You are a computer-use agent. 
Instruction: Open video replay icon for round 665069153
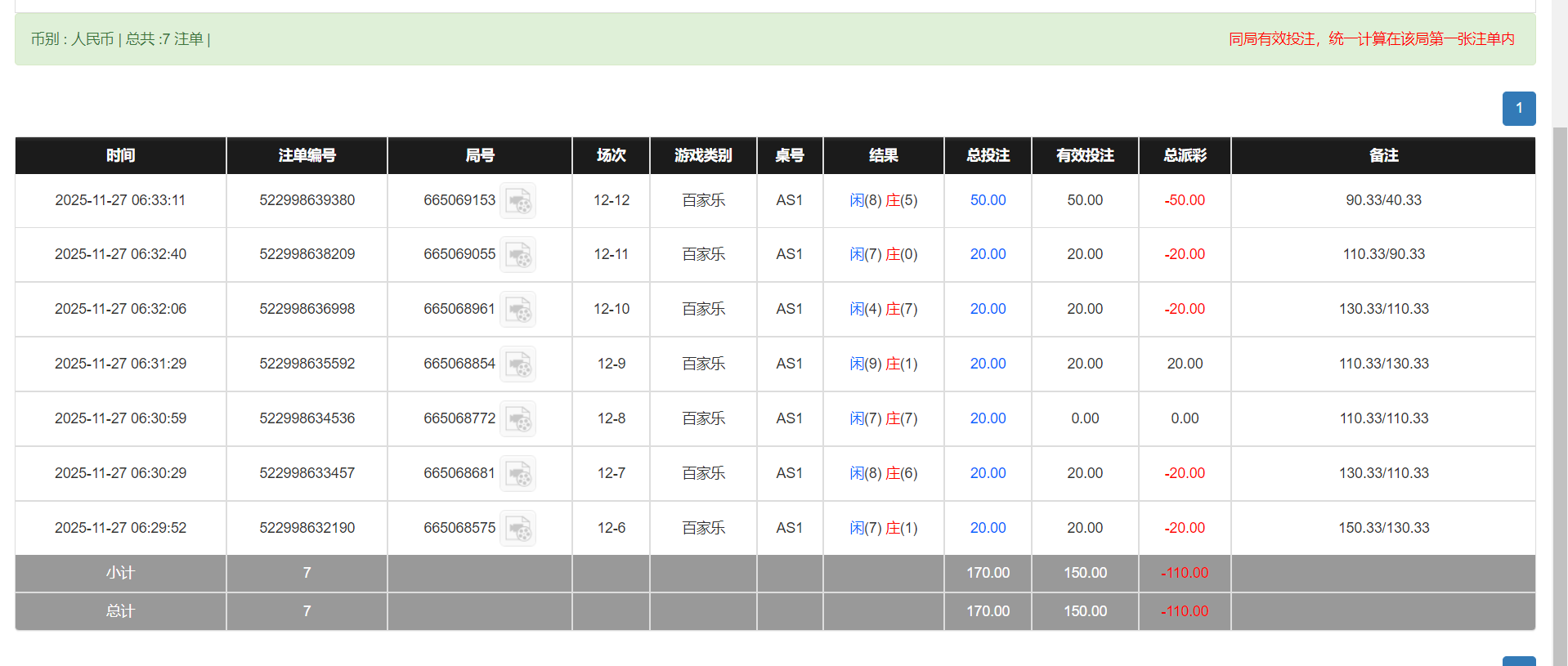coord(517,200)
